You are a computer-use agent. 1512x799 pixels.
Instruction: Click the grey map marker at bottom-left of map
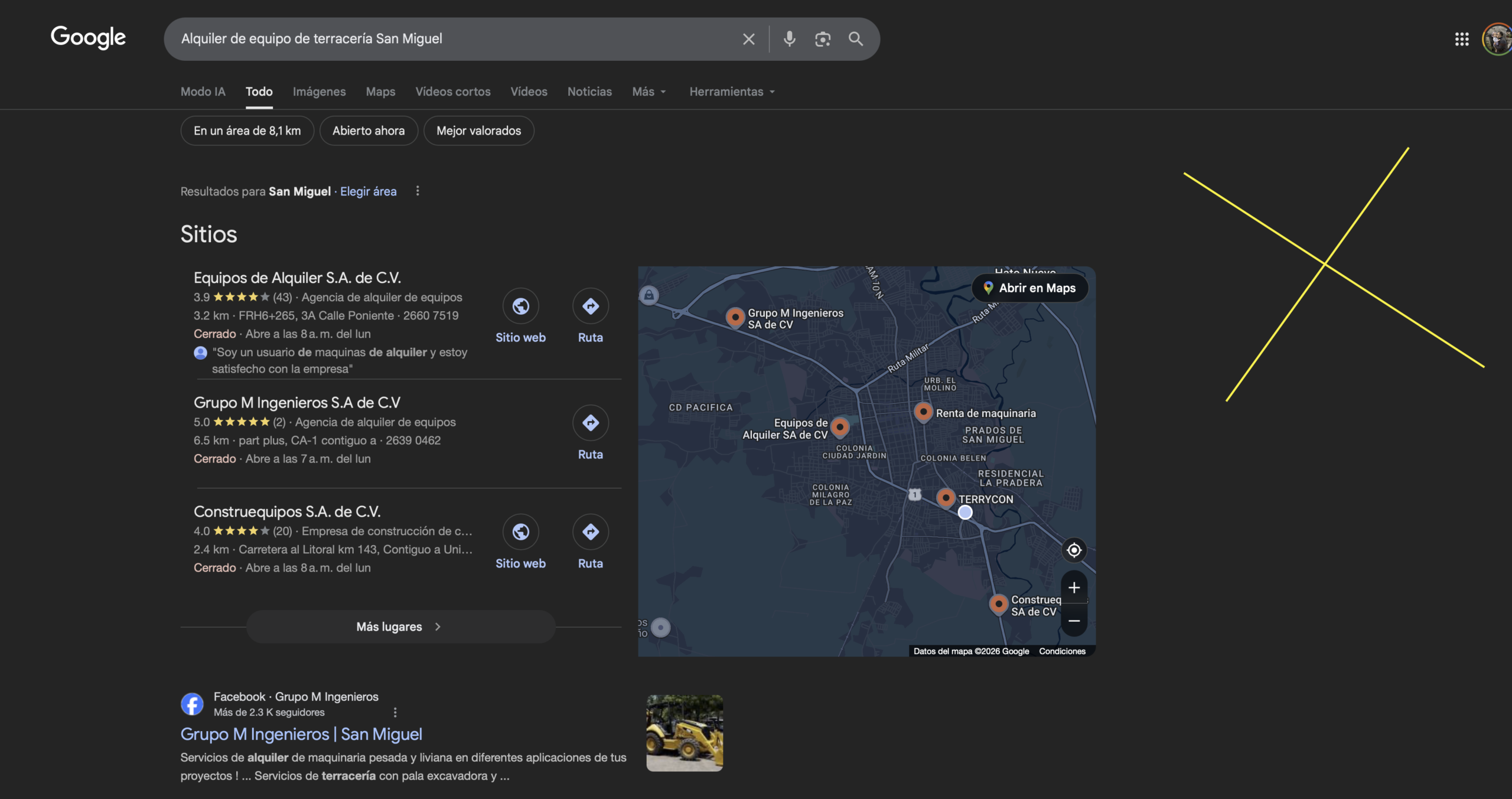[x=660, y=627]
